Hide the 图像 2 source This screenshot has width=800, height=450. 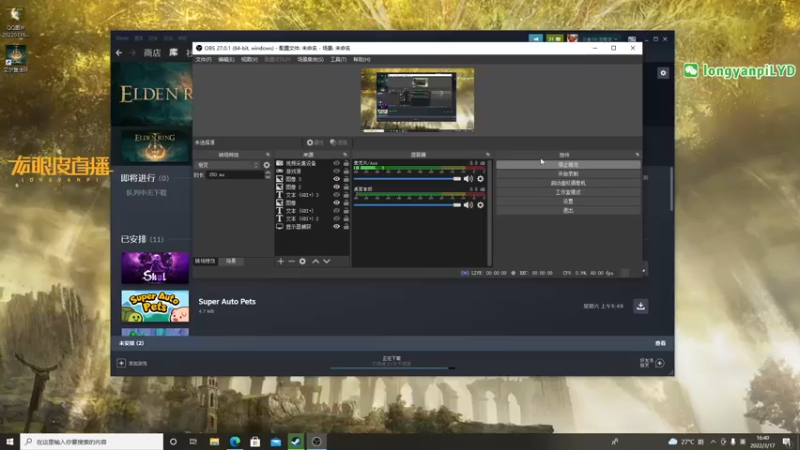click(336, 187)
